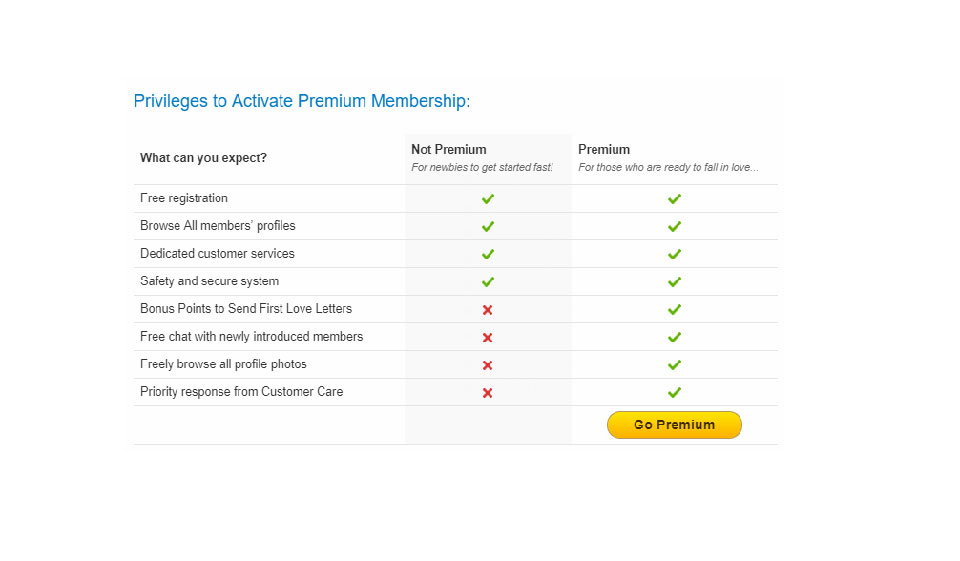The width and height of the screenshot is (960, 561).
Task: Click the 'What can you expect?' header
Action: pos(204,158)
